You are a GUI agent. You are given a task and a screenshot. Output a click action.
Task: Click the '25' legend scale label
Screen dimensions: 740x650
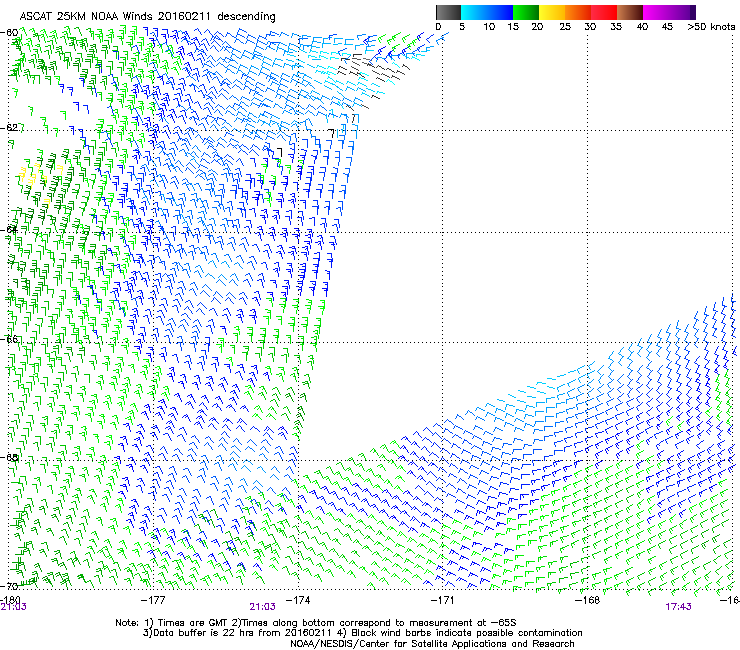(x=565, y=27)
